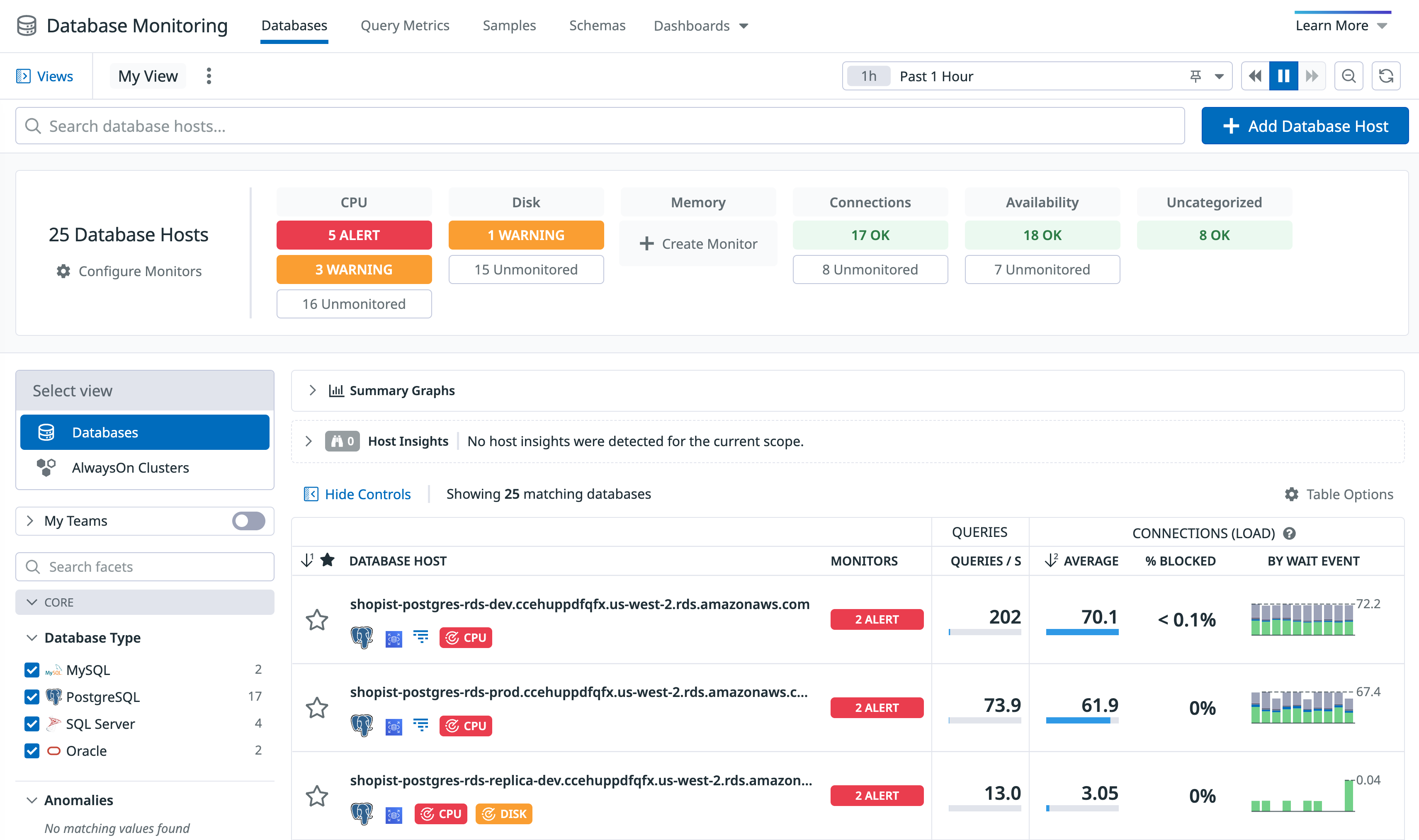Toggle the My Teams switch
Image resolution: width=1419 pixels, height=840 pixels.
[x=248, y=521]
